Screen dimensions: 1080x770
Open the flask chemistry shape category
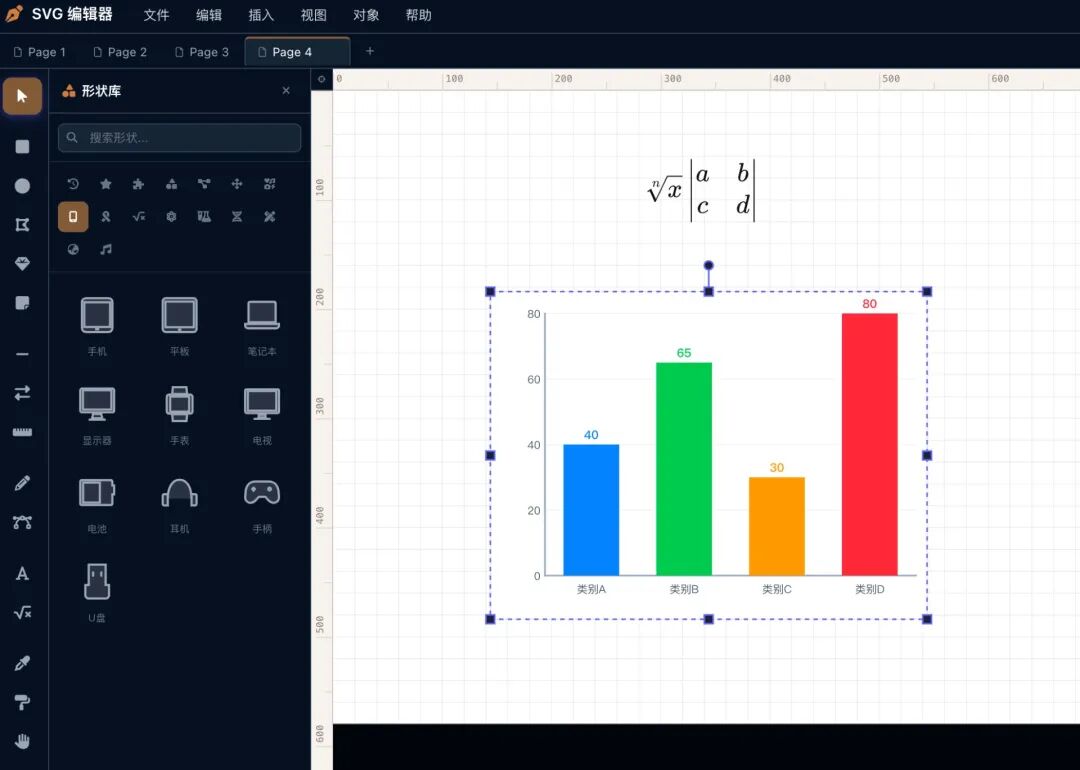[204, 216]
